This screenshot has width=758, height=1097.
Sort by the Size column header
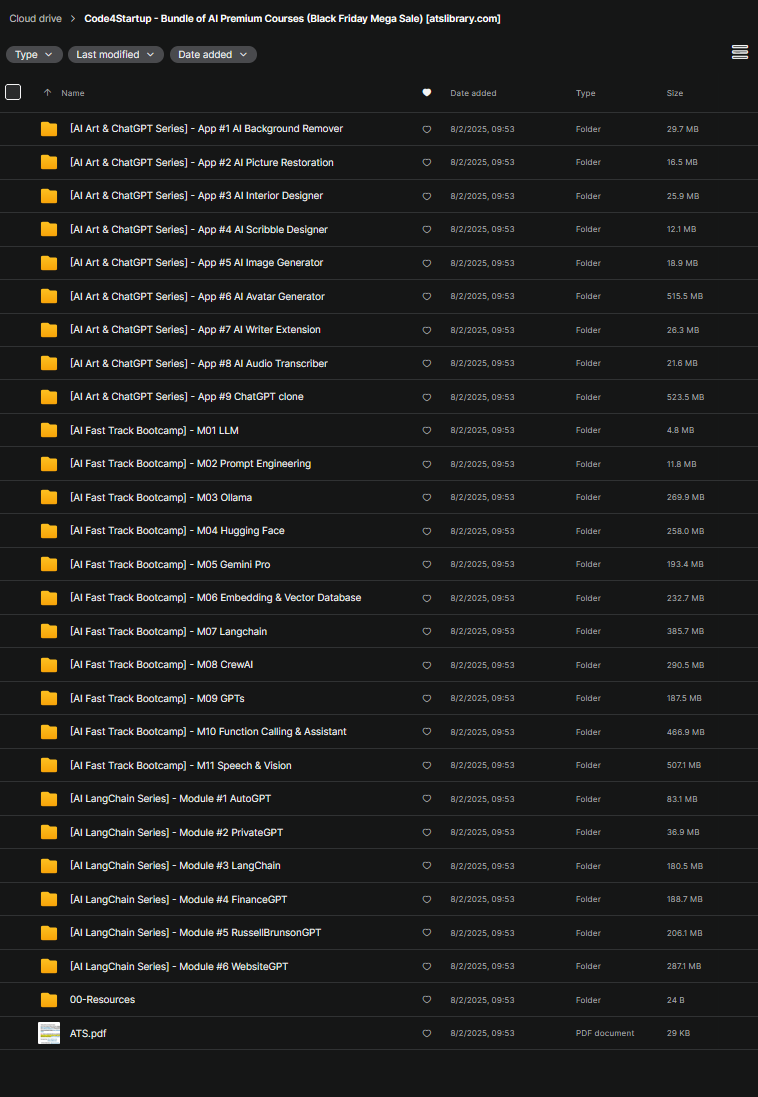675,93
